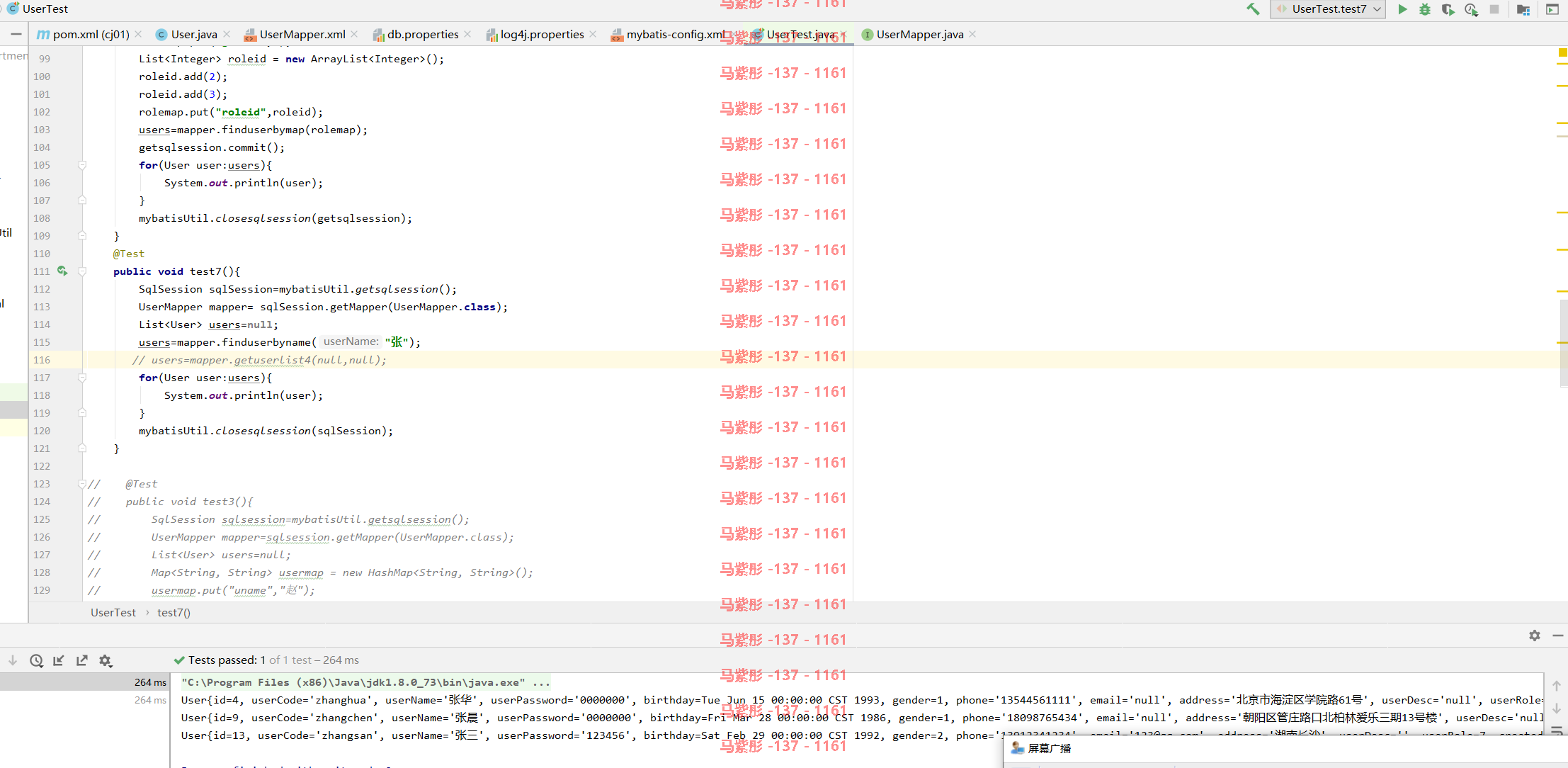Click the down arrow in console side toolbar

click(1557, 708)
